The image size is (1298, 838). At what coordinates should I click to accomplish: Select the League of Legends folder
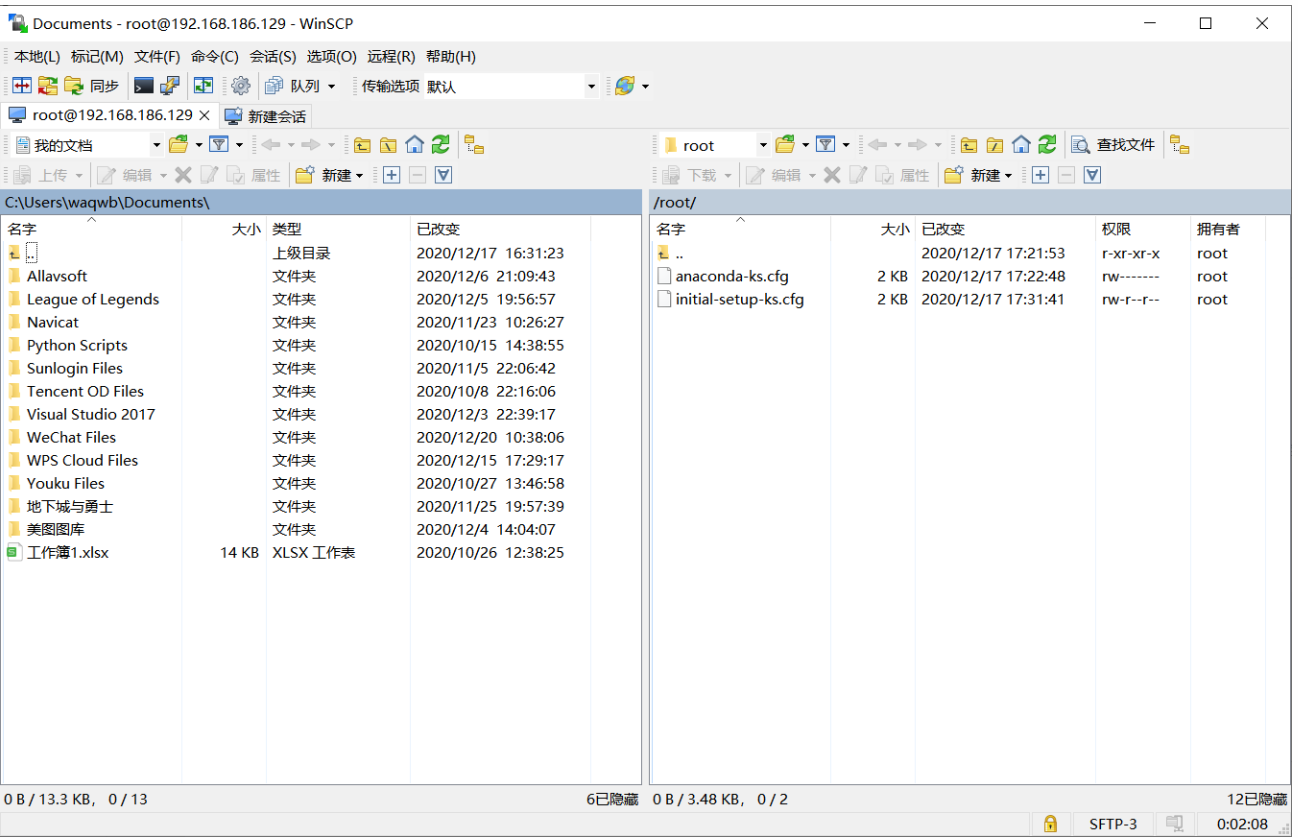pos(93,299)
